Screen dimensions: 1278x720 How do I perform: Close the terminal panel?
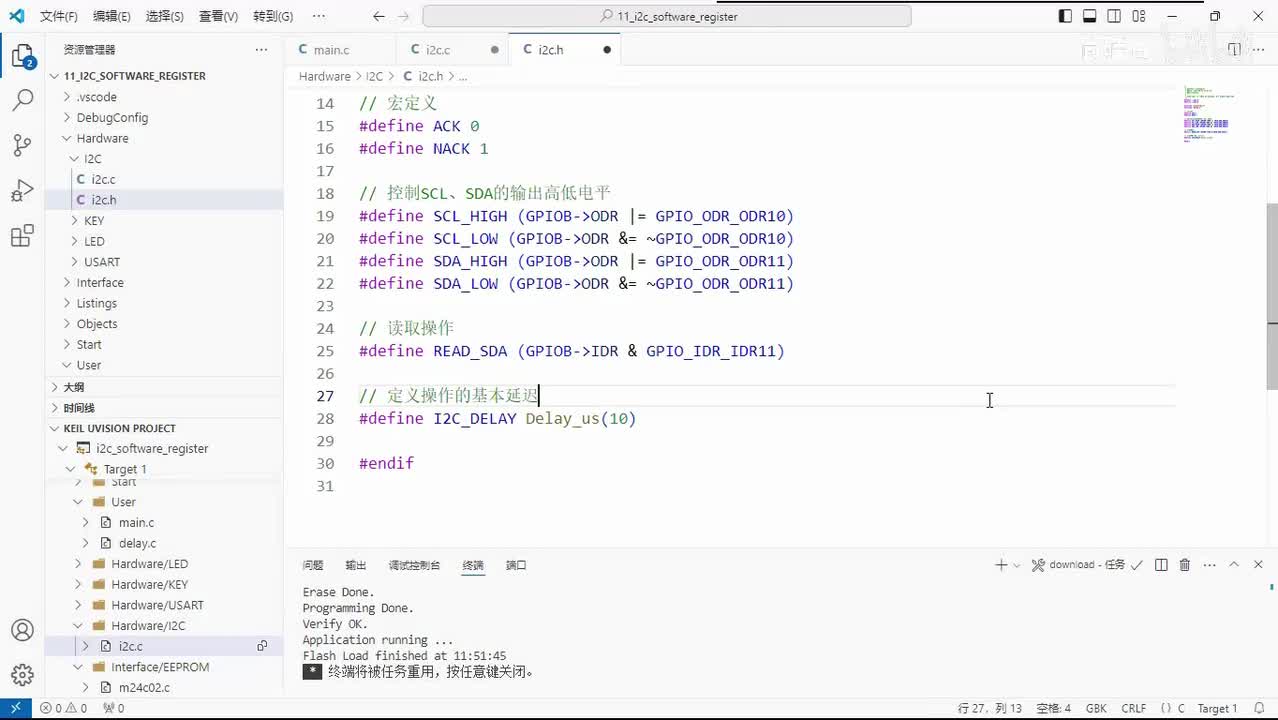(x=1258, y=565)
